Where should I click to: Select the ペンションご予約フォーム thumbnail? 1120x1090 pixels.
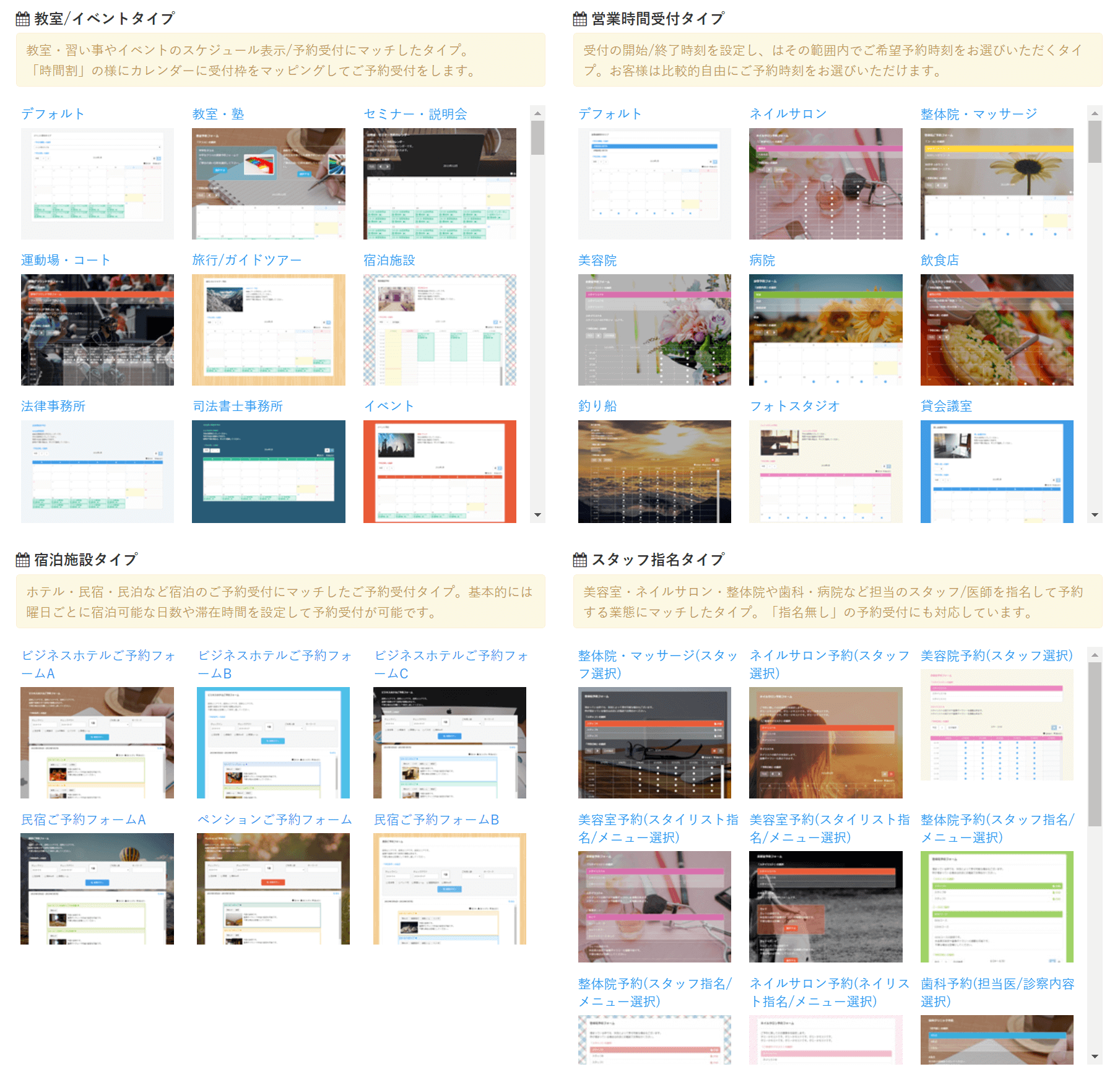(273, 889)
